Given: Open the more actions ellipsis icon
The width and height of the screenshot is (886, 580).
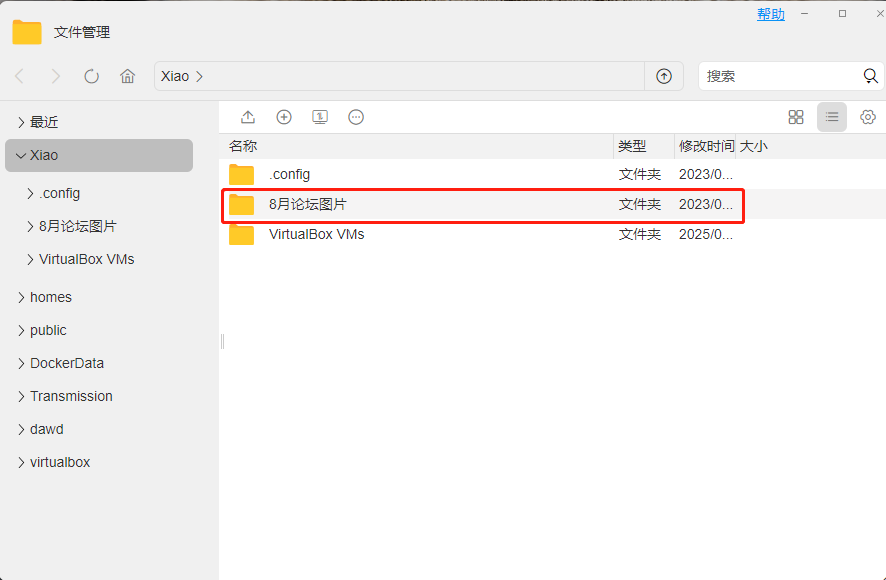Looking at the screenshot, I should (356, 117).
